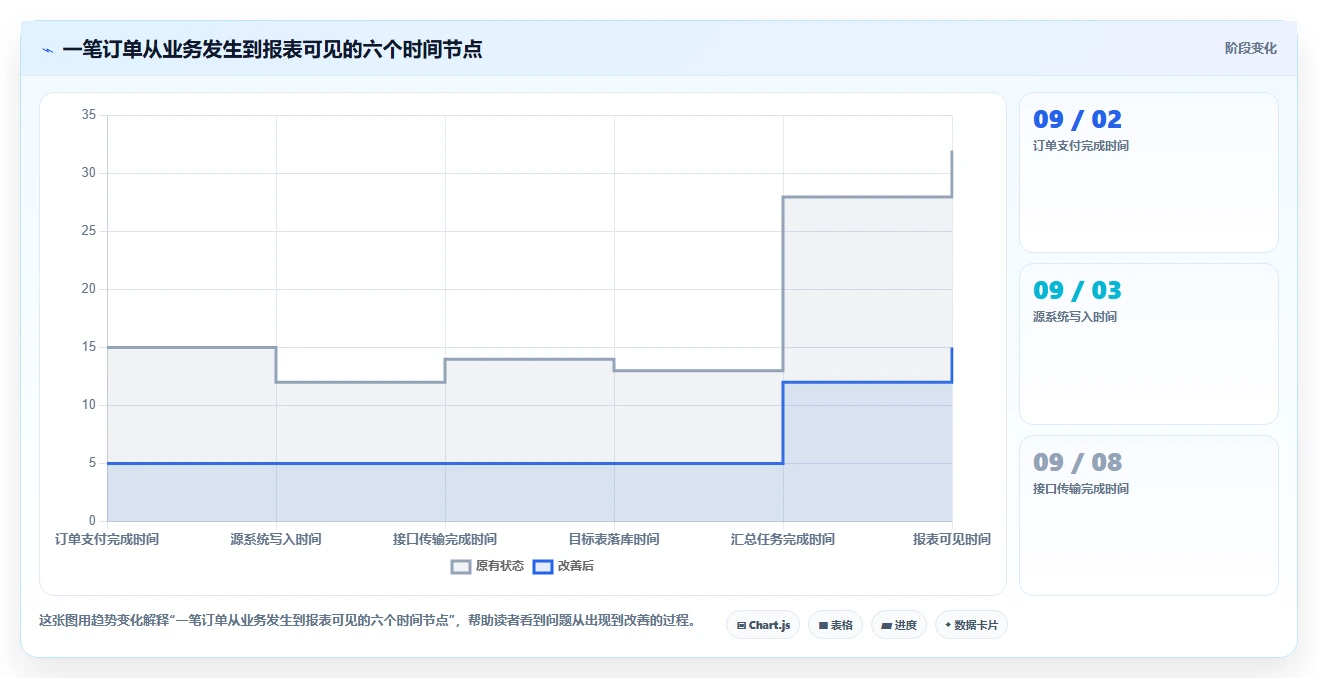Click the y-axis value 35
1318x678 pixels.
click(89, 115)
